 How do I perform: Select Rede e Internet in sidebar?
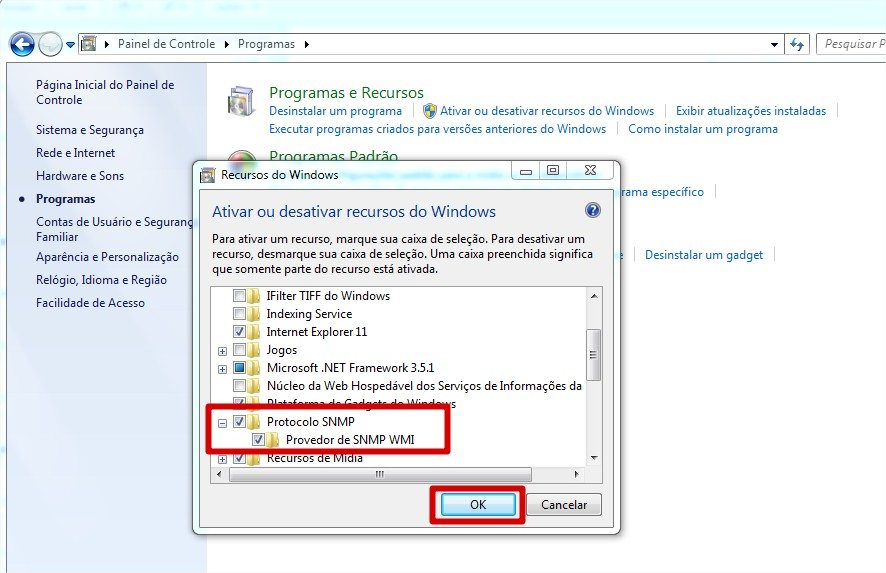(x=75, y=153)
